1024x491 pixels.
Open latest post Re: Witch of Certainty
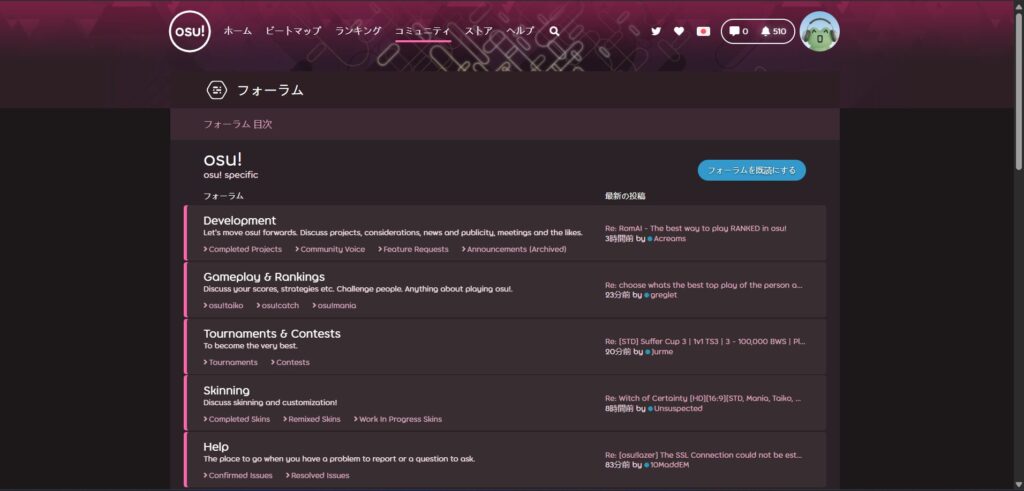(x=703, y=398)
